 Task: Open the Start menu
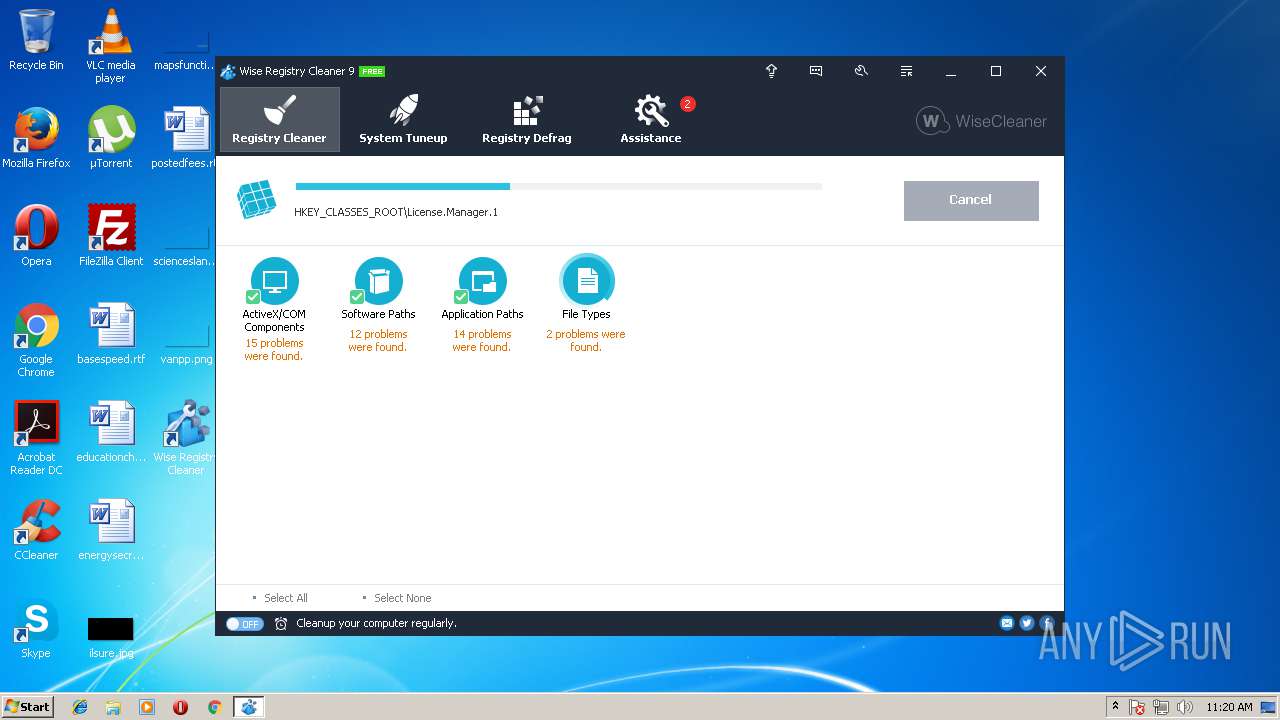coord(28,706)
